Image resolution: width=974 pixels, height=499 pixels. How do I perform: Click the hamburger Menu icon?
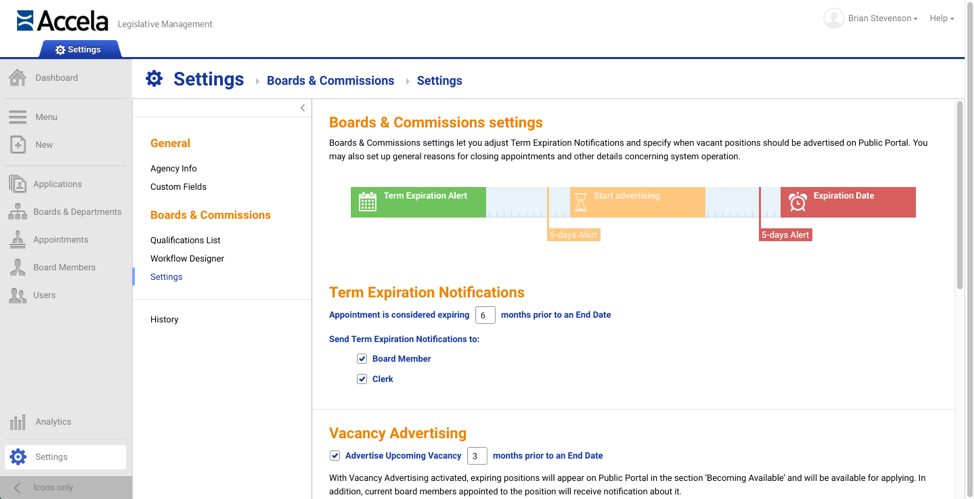pyautogui.click(x=17, y=117)
